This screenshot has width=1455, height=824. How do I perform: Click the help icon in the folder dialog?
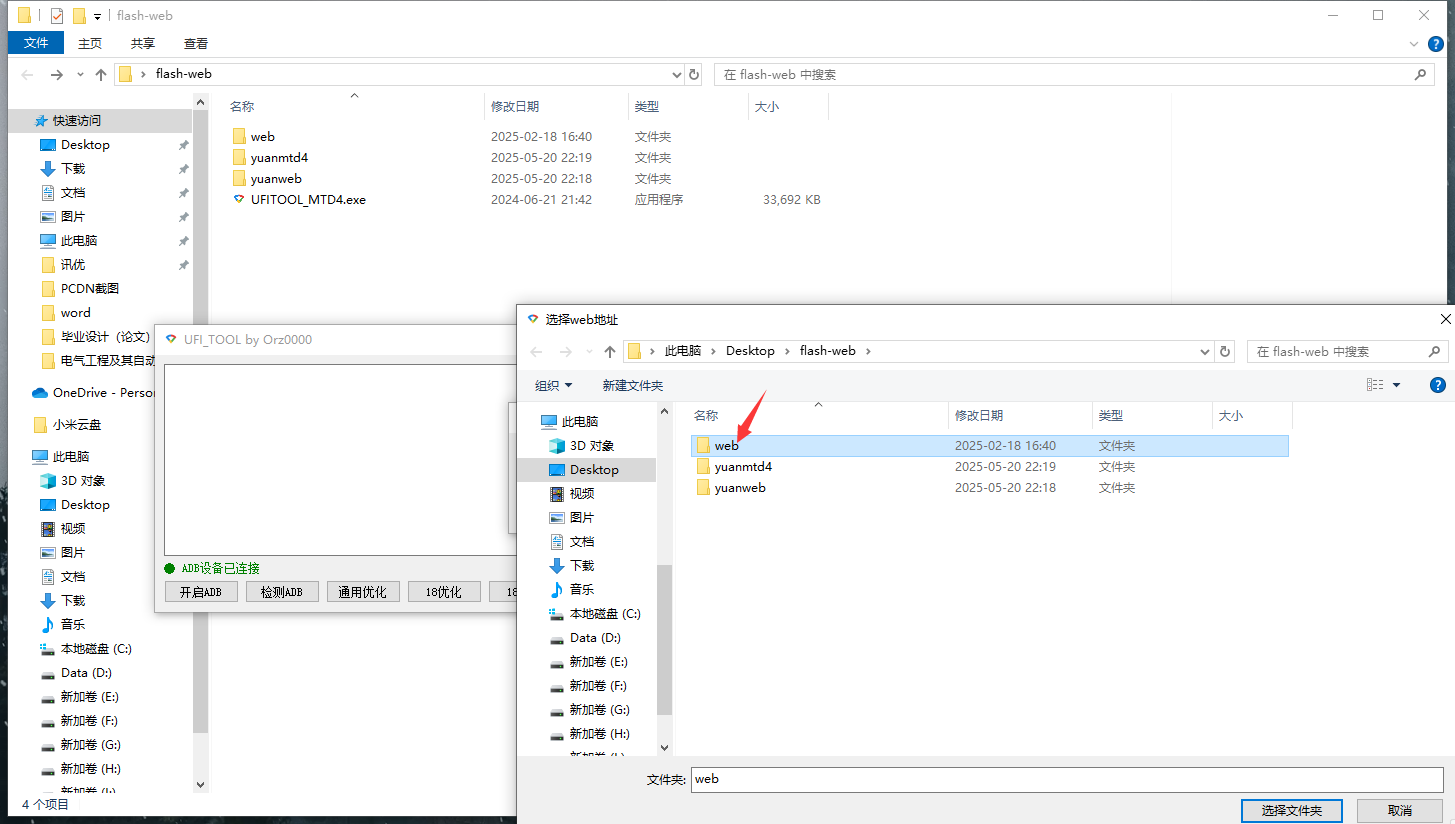coord(1438,385)
